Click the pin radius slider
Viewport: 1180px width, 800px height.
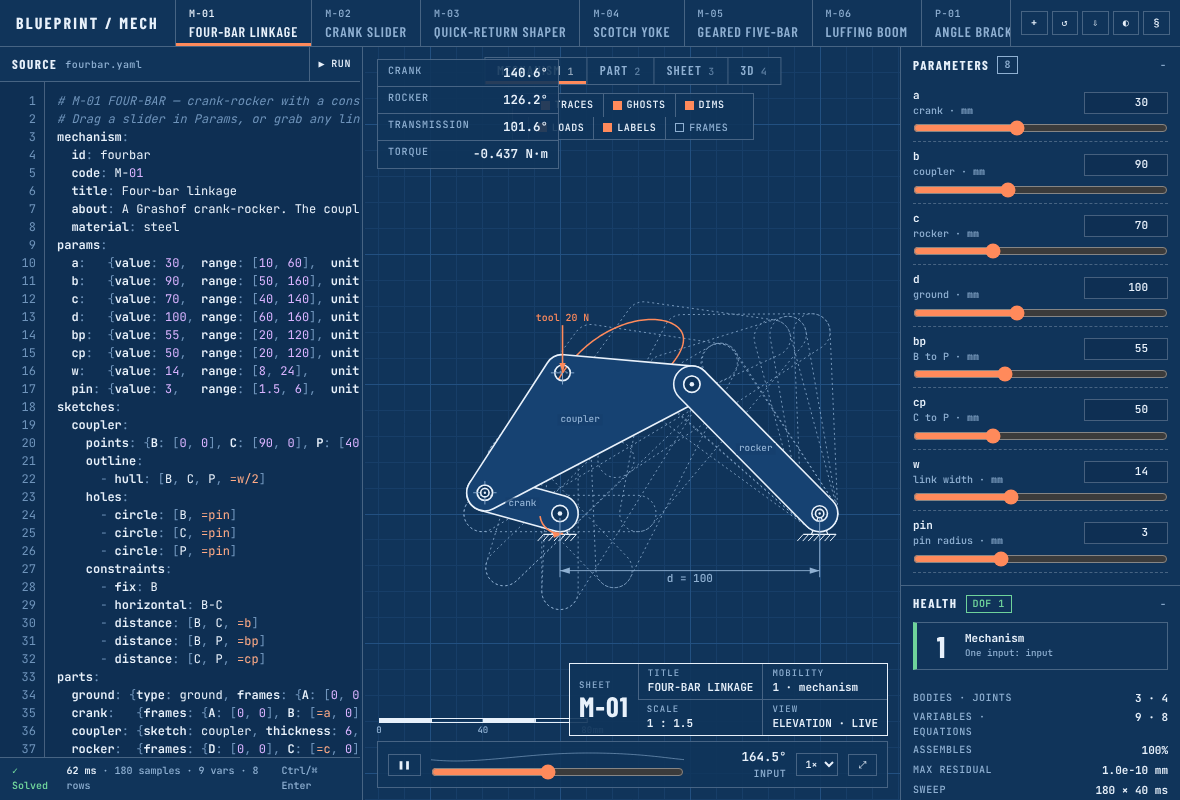[1040, 558]
